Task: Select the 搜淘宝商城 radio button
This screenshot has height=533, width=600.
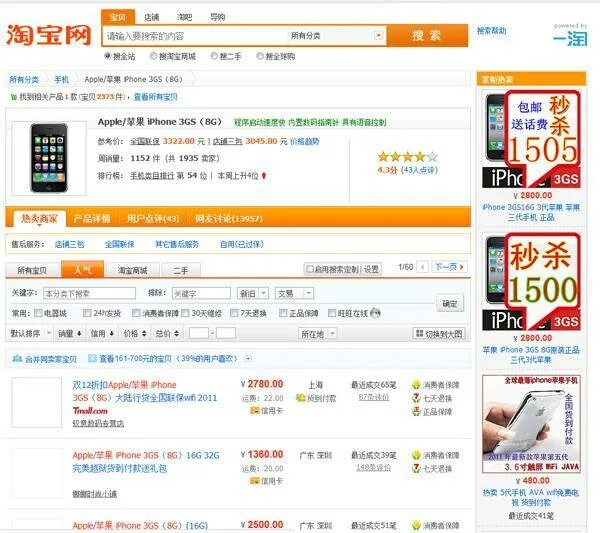Action: [x=153, y=56]
